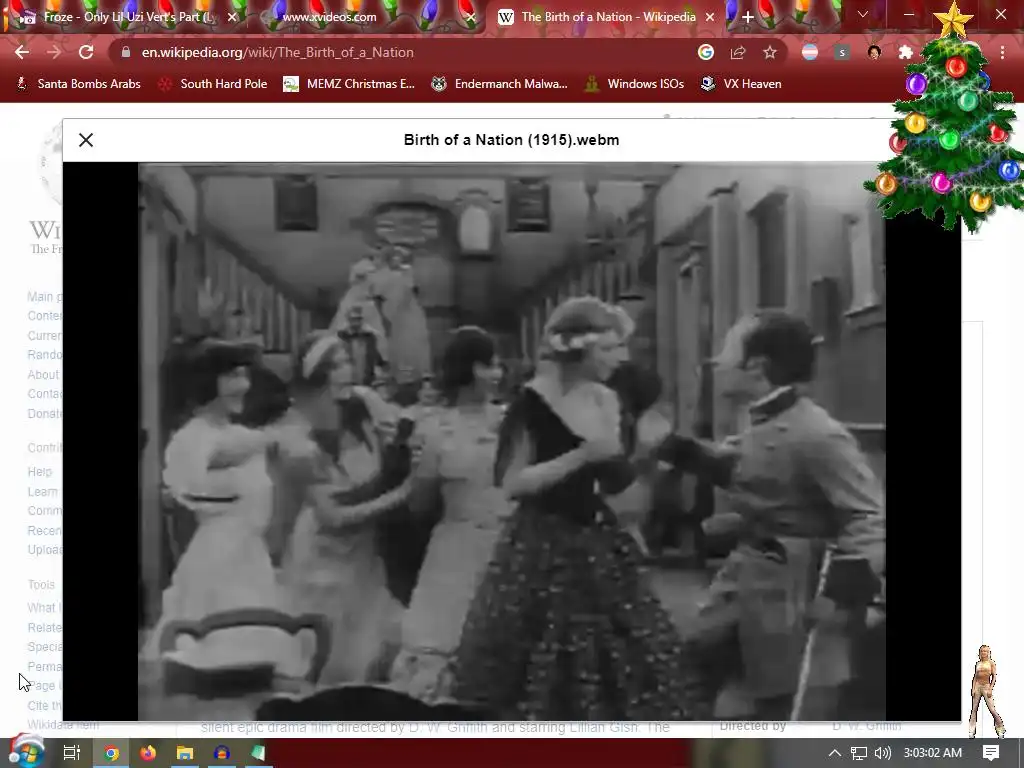Close the Birth of a Nation Wikipedia tab
1024x768 pixels.
[x=710, y=17]
